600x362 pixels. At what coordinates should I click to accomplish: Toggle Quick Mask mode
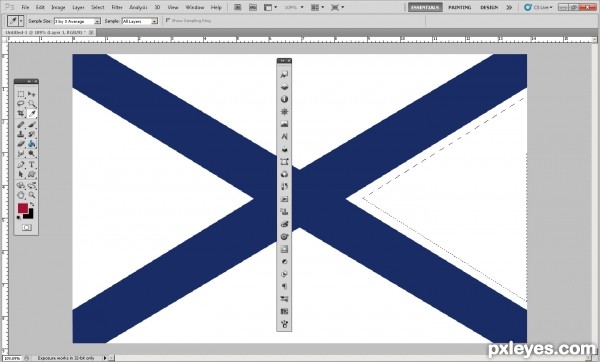pos(26,228)
